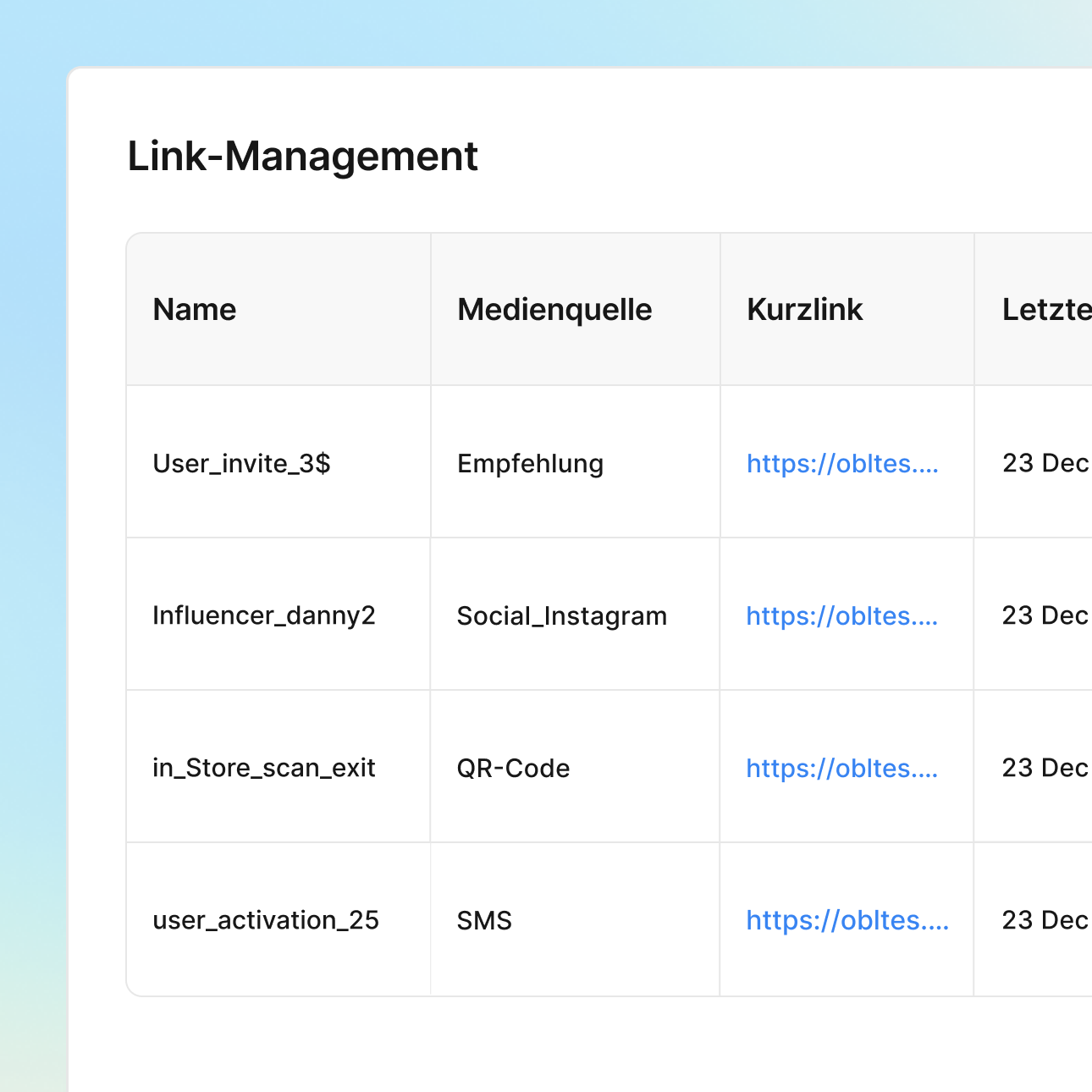Select the in_Store_scan_exit name cell

pyautogui.click(x=263, y=769)
